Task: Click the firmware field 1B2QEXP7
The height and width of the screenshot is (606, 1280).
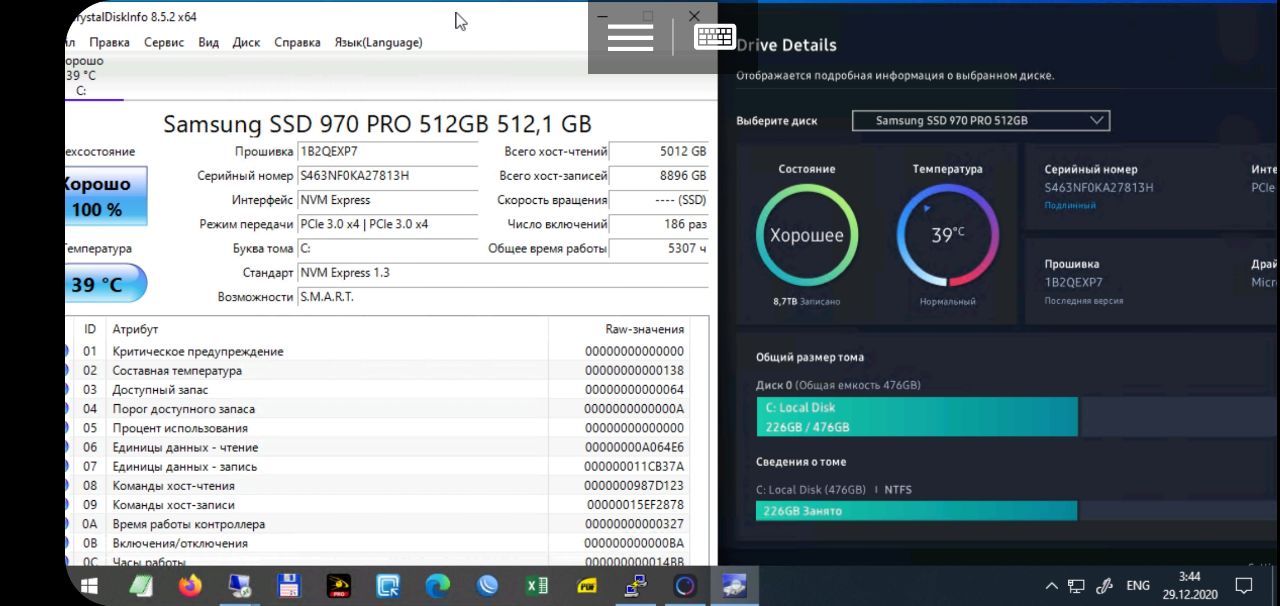Action: (388, 151)
